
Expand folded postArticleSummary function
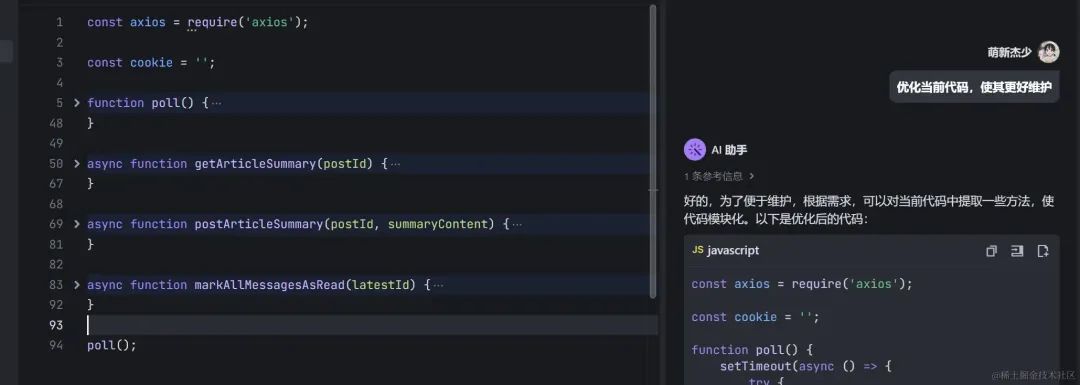click(x=76, y=224)
